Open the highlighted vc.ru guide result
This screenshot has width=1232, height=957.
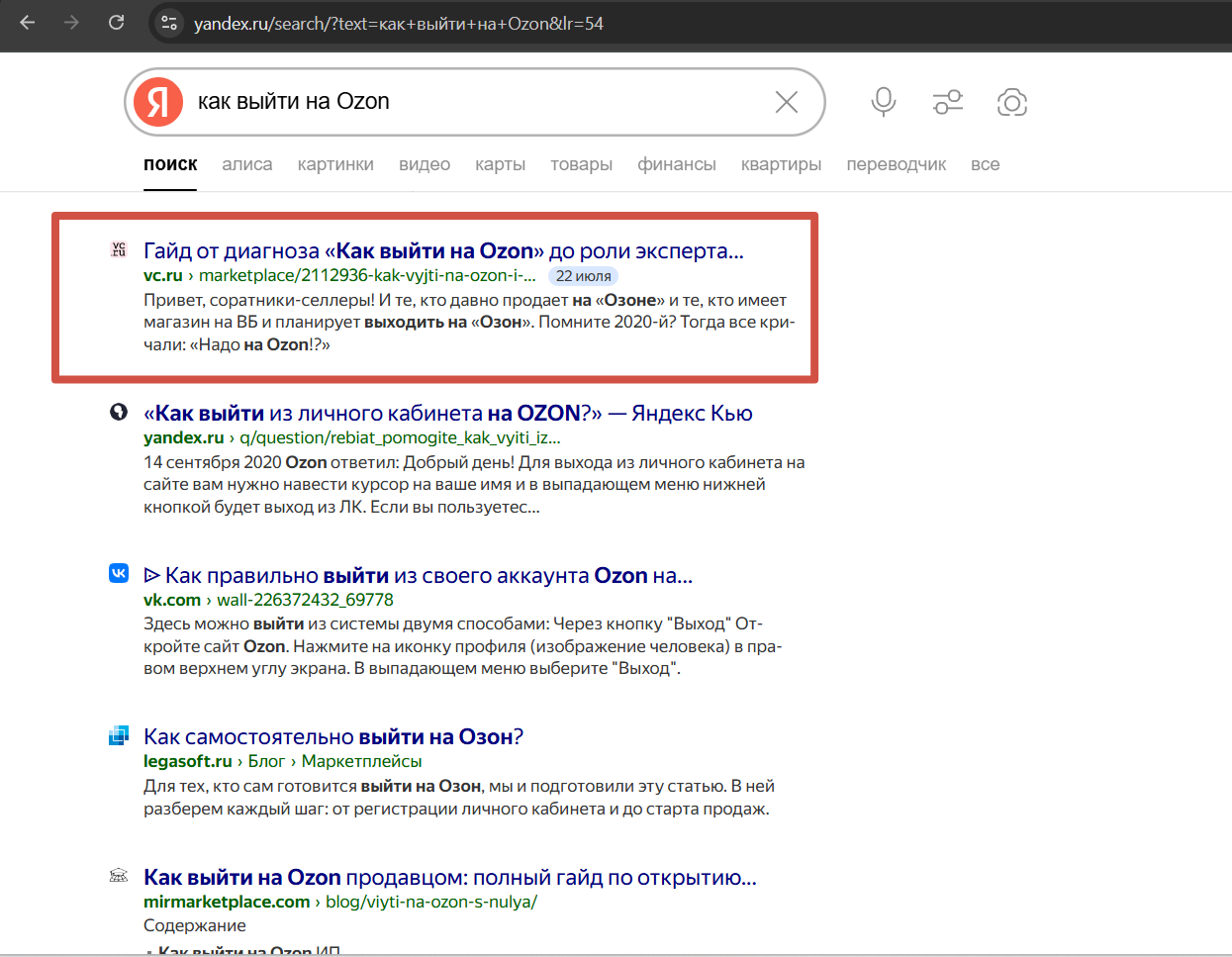[441, 250]
